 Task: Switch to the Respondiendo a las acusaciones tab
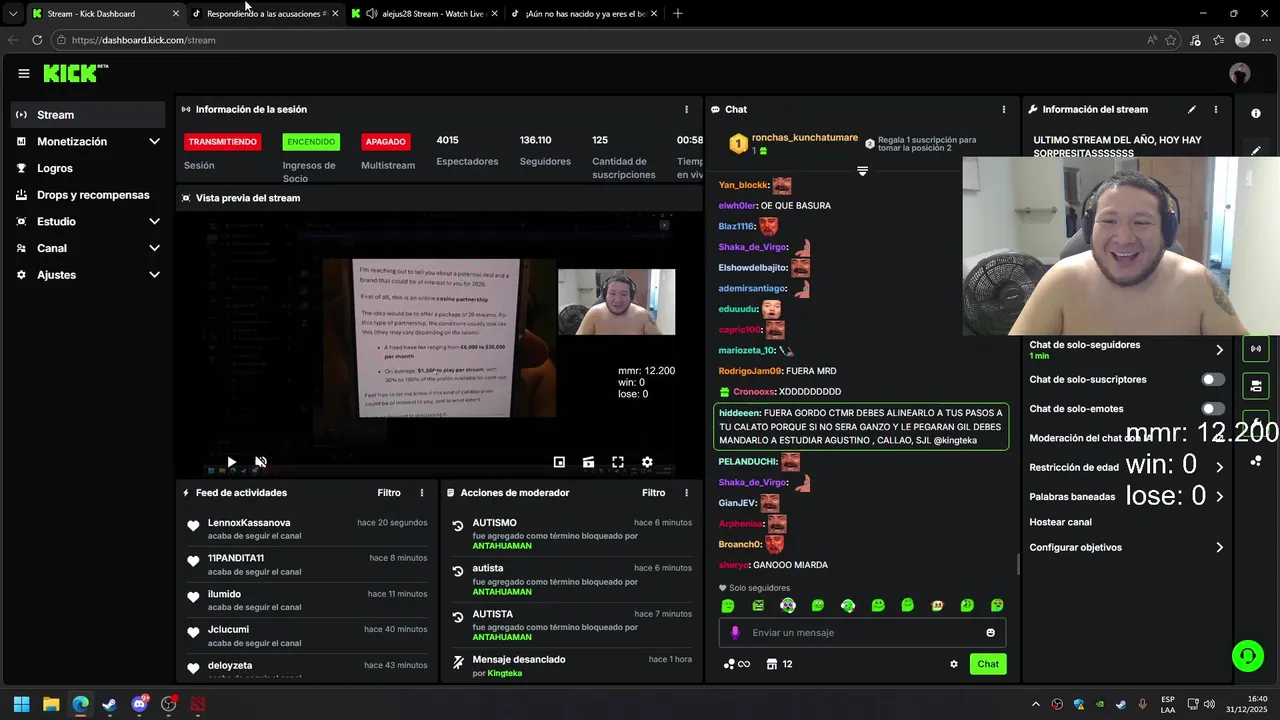pyautogui.click(x=265, y=14)
